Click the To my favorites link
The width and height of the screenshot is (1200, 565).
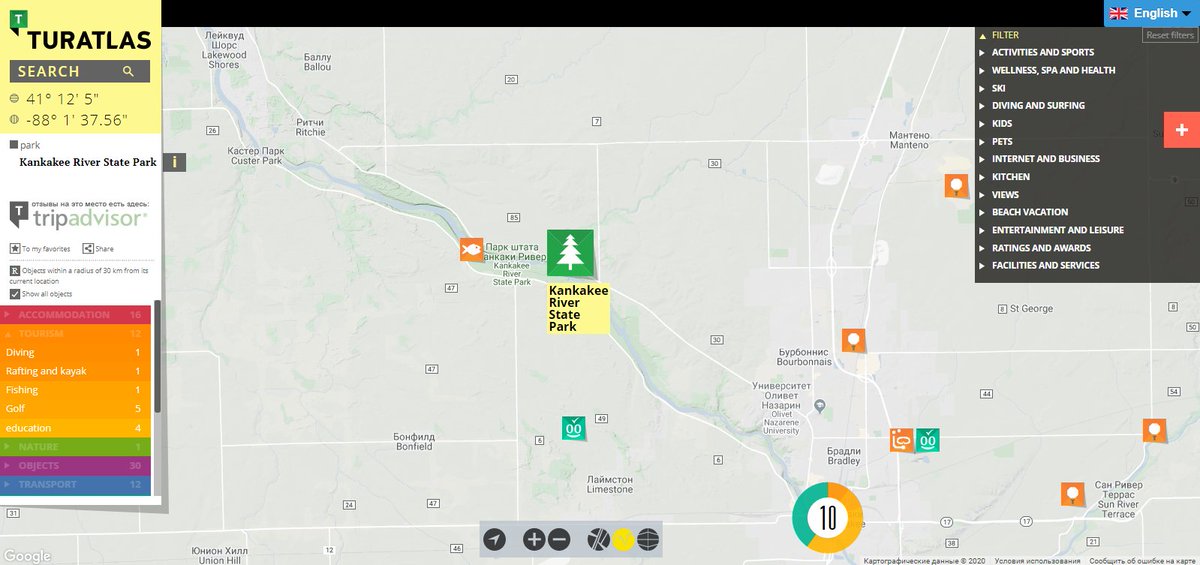point(46,249)
